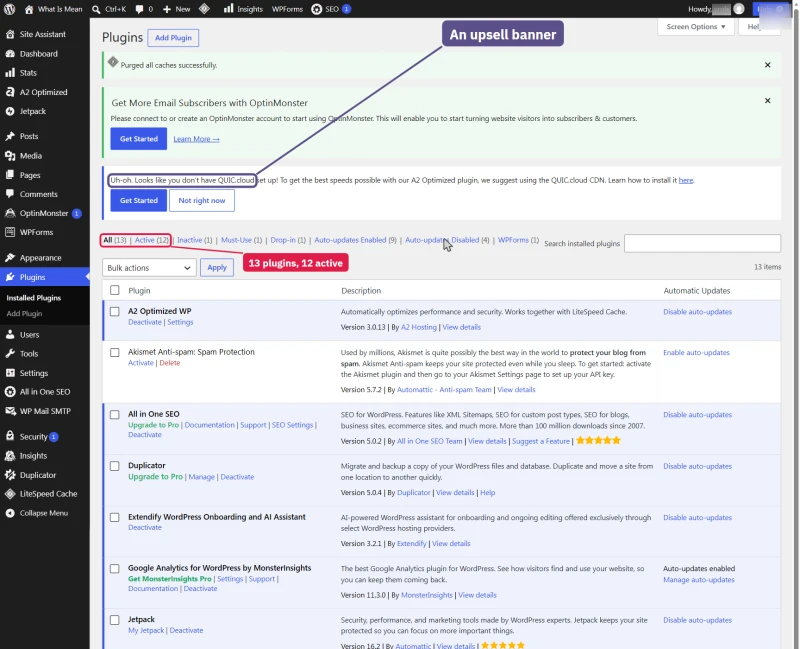
Task: Click the WordPress logo in admin bar
Action: [x=9, y=9]
